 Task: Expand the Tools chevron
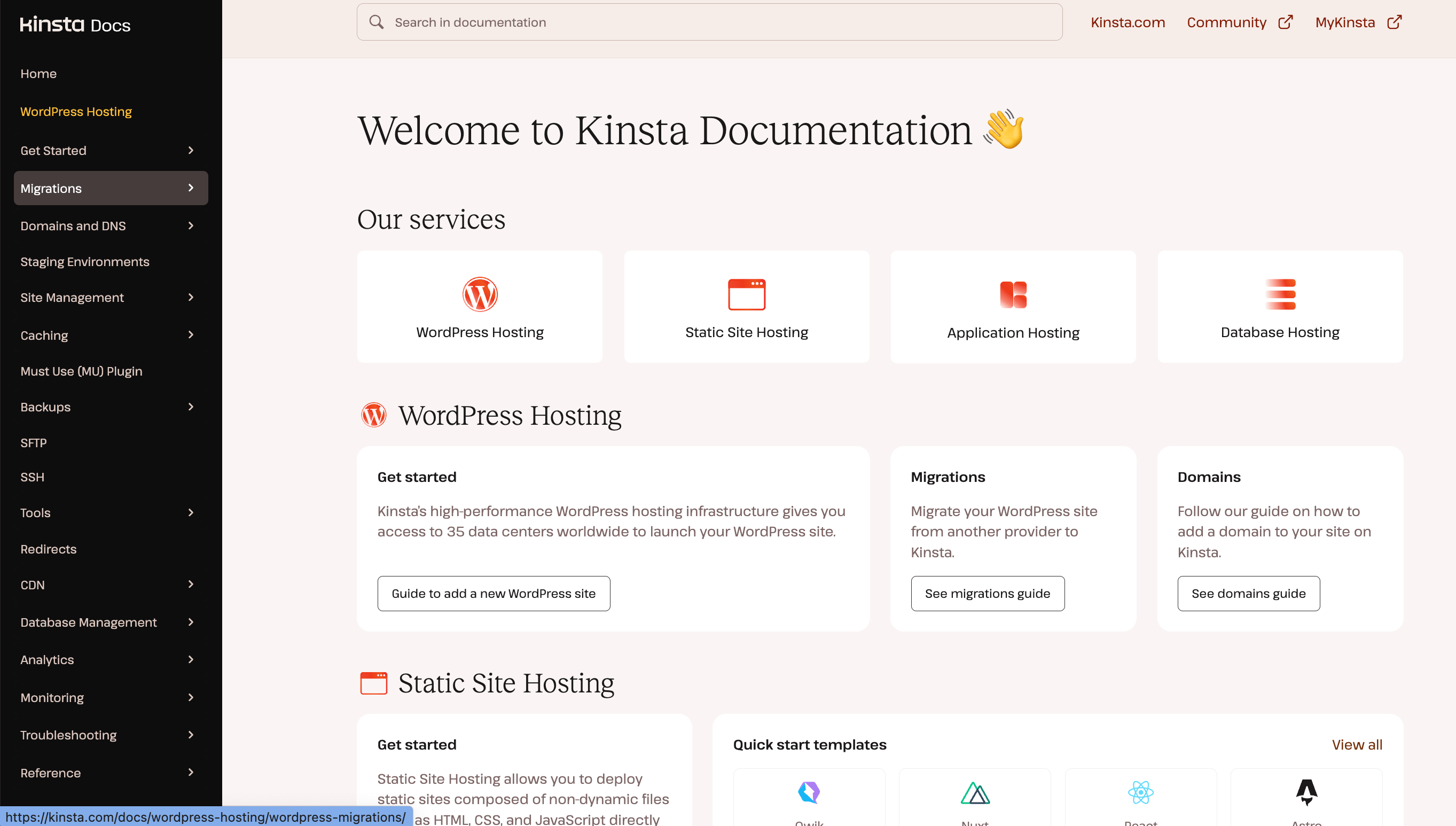[x=191, y=513]
